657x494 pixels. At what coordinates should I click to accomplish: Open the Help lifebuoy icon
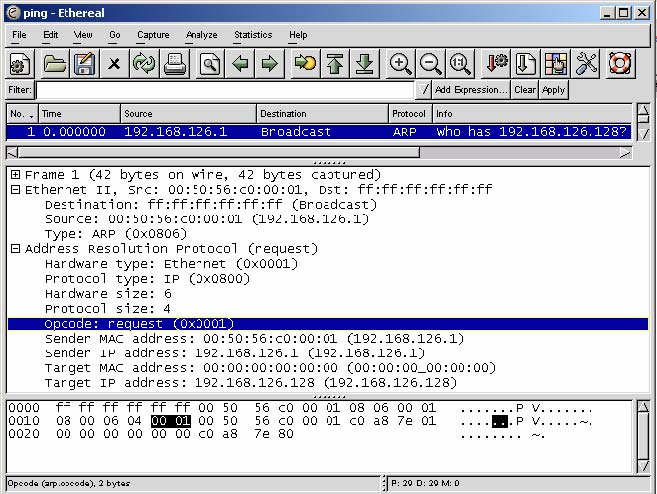[620, 64]
